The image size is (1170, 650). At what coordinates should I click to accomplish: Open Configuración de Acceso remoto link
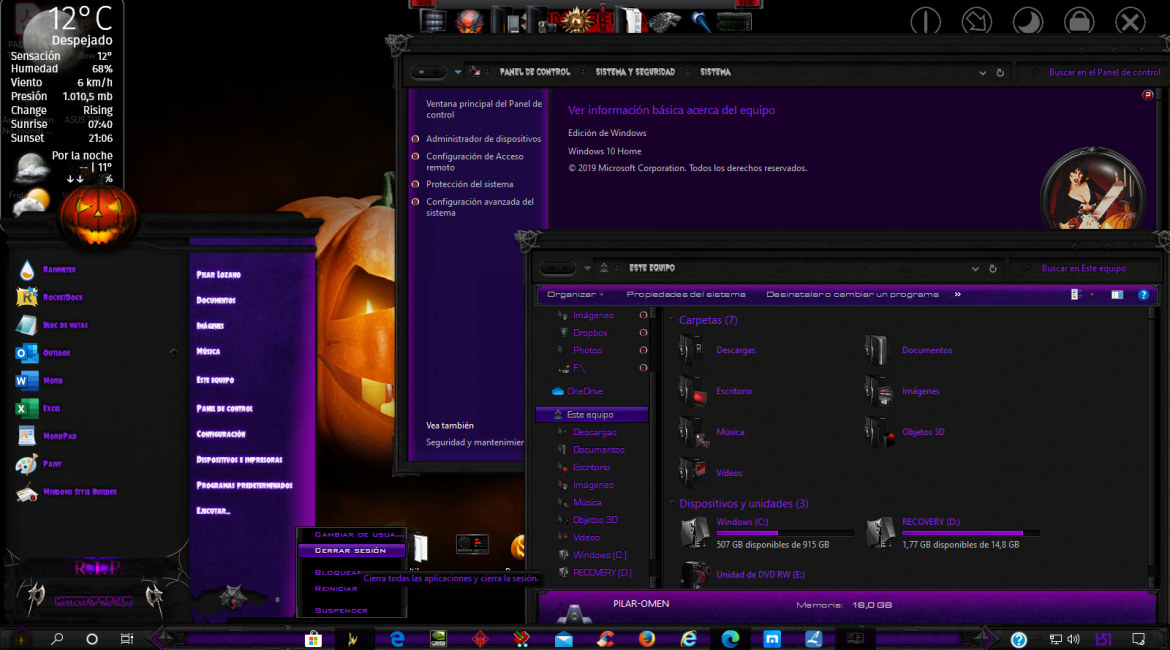coord(475,162)
